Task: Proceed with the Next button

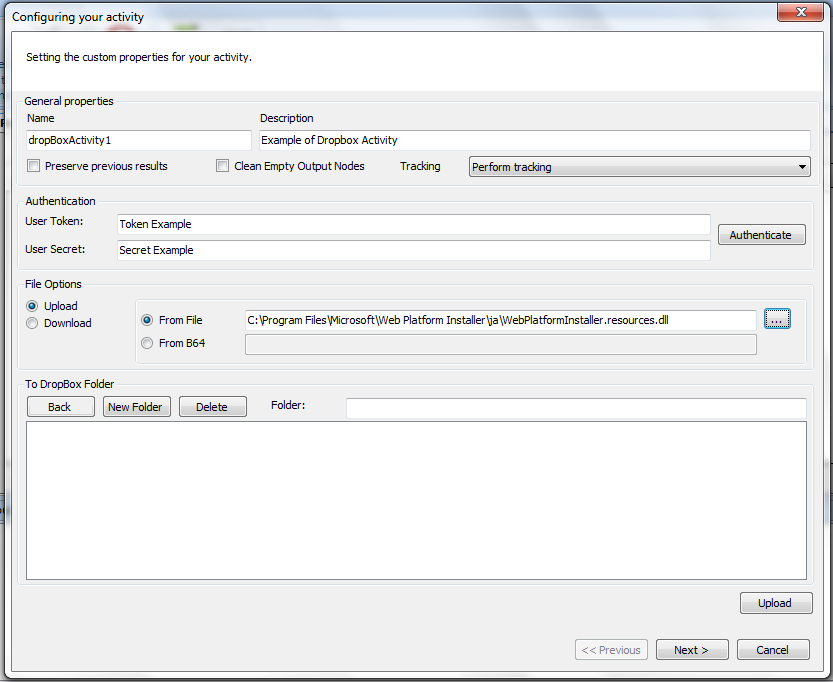Action: point(692,650)
